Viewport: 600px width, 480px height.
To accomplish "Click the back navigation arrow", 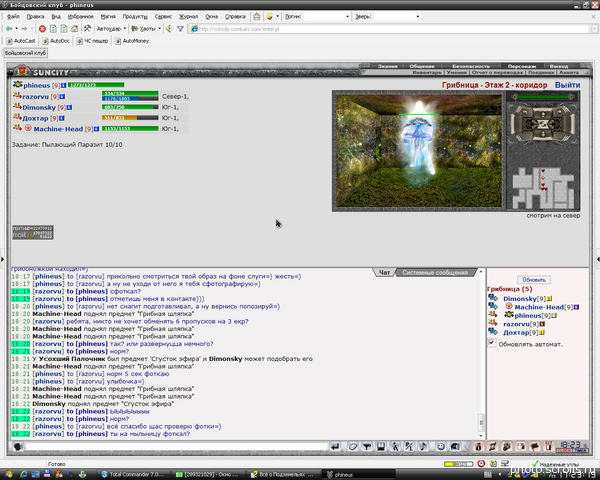I will tap(9, 29).
